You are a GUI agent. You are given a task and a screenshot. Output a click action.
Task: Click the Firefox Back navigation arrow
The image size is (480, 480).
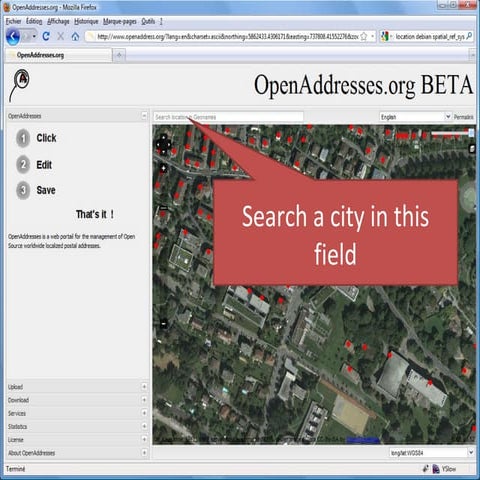[x=13, y=36]
